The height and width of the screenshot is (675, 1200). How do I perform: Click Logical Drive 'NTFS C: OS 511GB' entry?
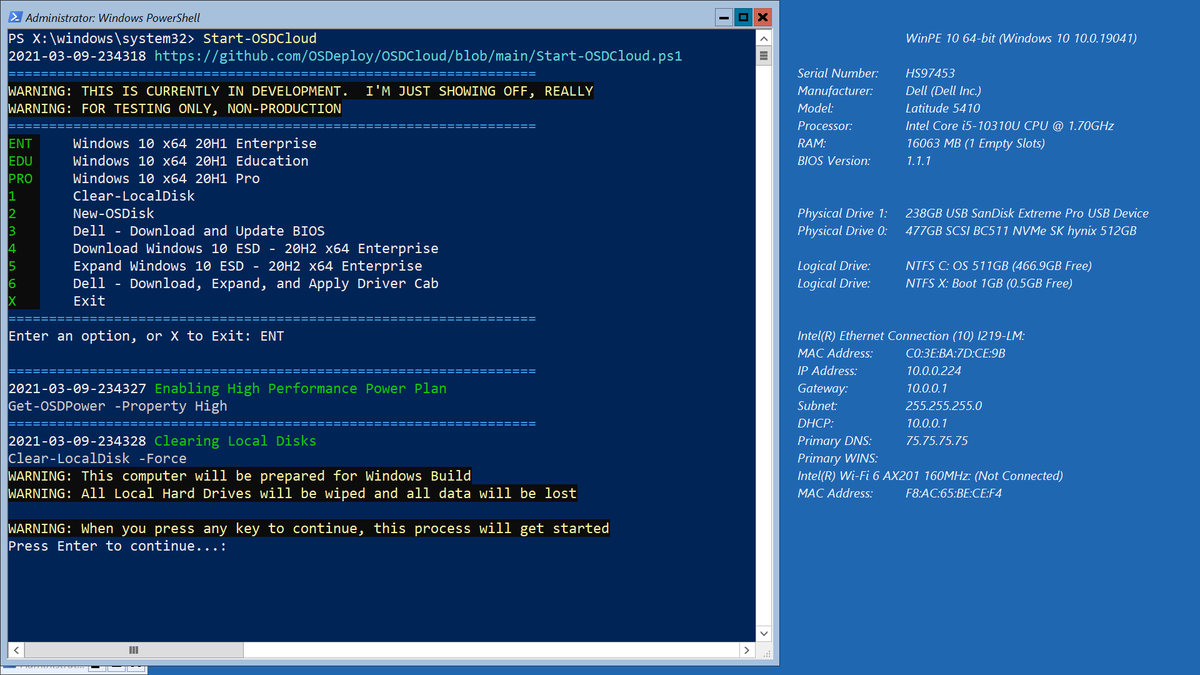pyautogui.click(x=999, y=266)
